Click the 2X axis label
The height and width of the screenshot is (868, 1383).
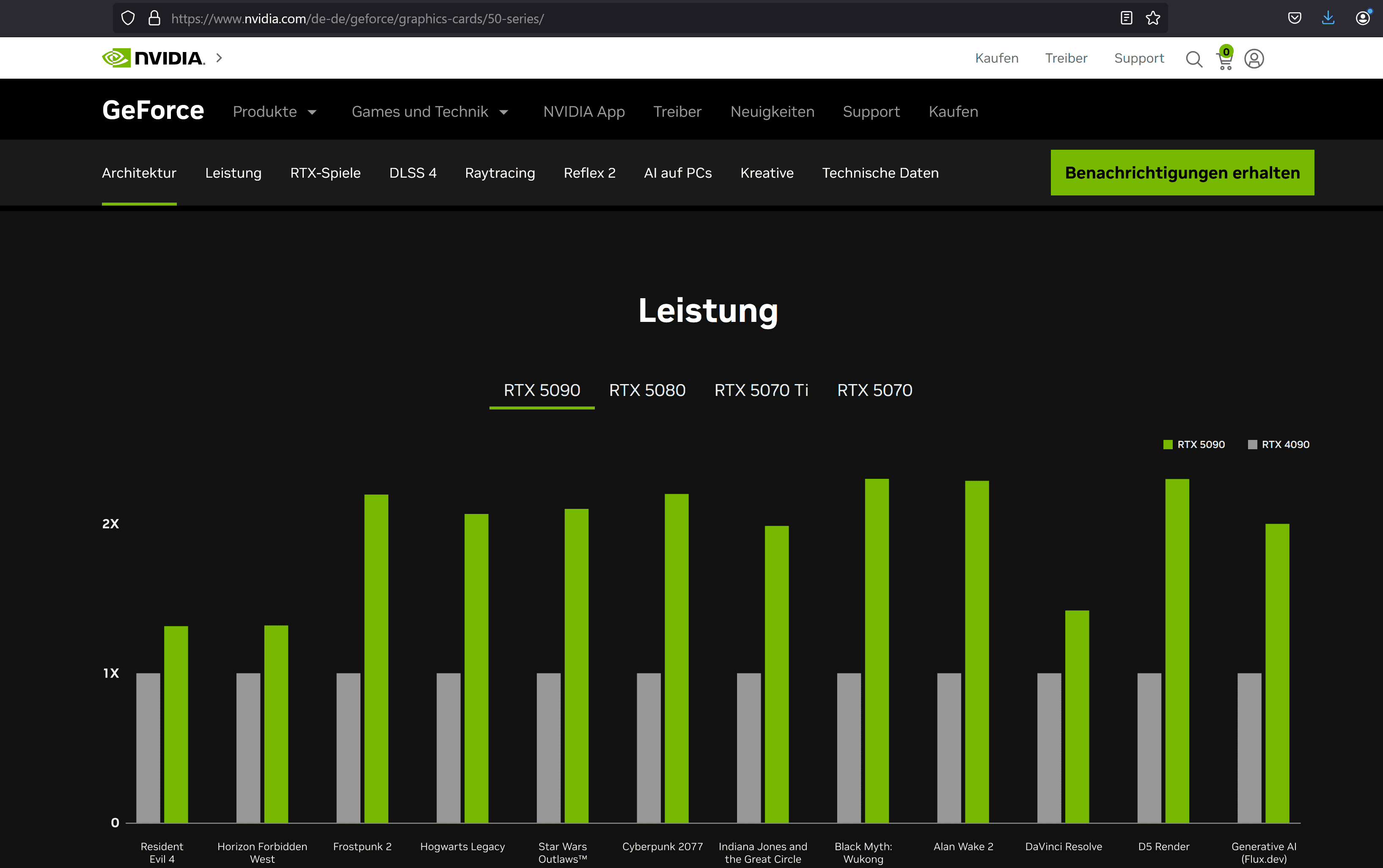(110, 524)
